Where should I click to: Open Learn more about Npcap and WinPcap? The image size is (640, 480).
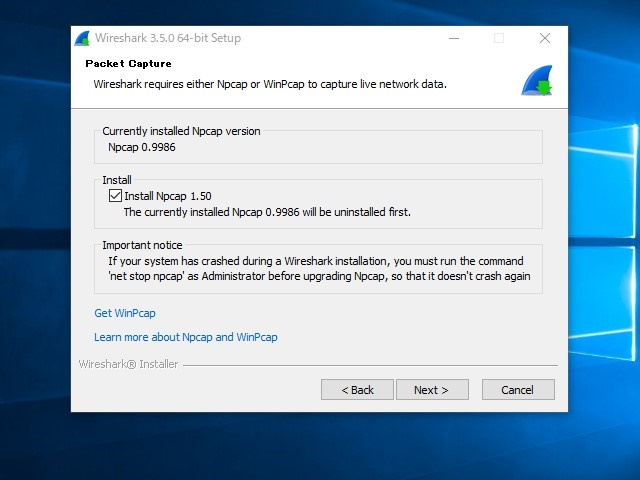tap(186, 337)
